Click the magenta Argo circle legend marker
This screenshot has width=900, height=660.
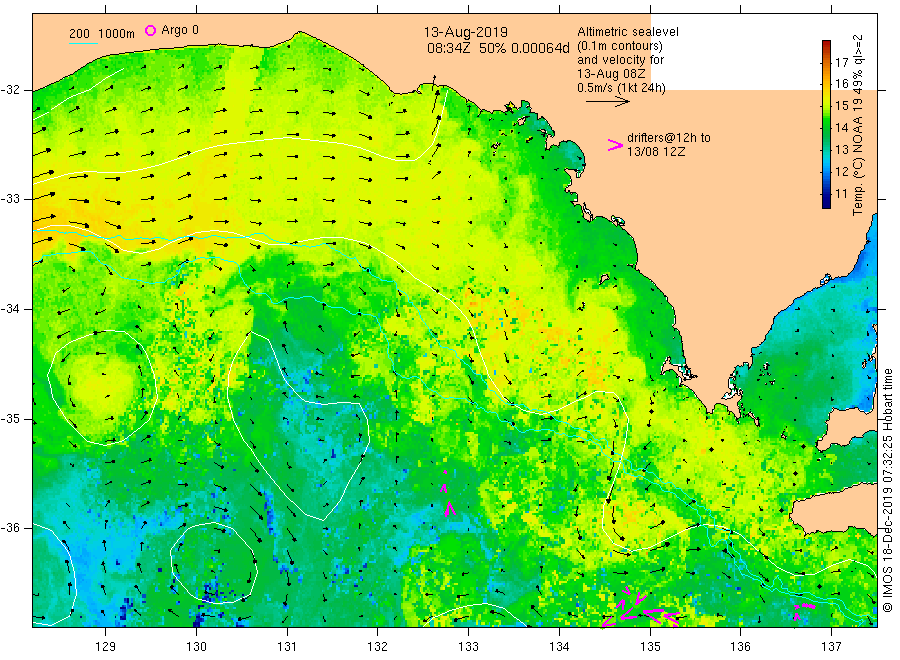pos(150,30)
